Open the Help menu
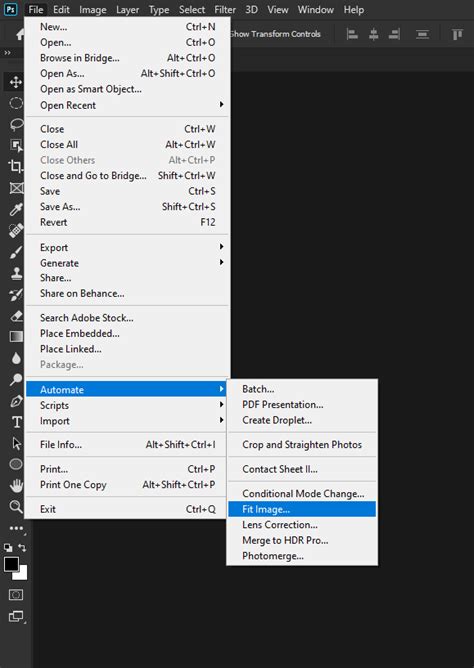Screen dimensions: 474x668 [353, 9]
